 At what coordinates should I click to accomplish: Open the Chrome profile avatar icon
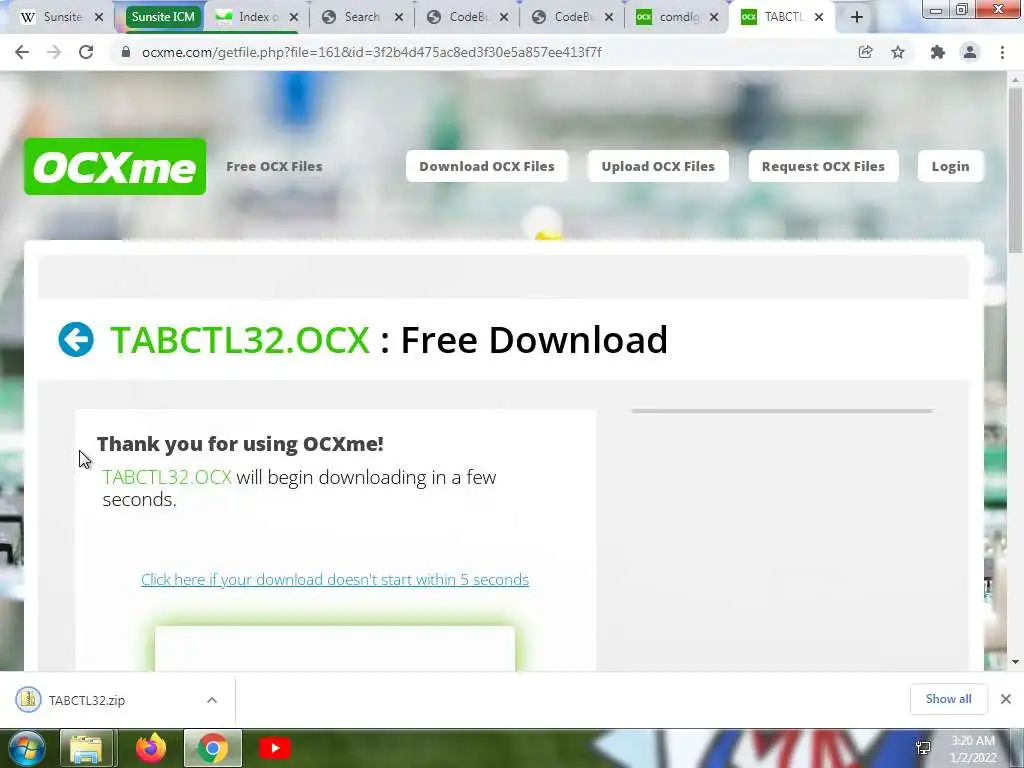[970, 52]
